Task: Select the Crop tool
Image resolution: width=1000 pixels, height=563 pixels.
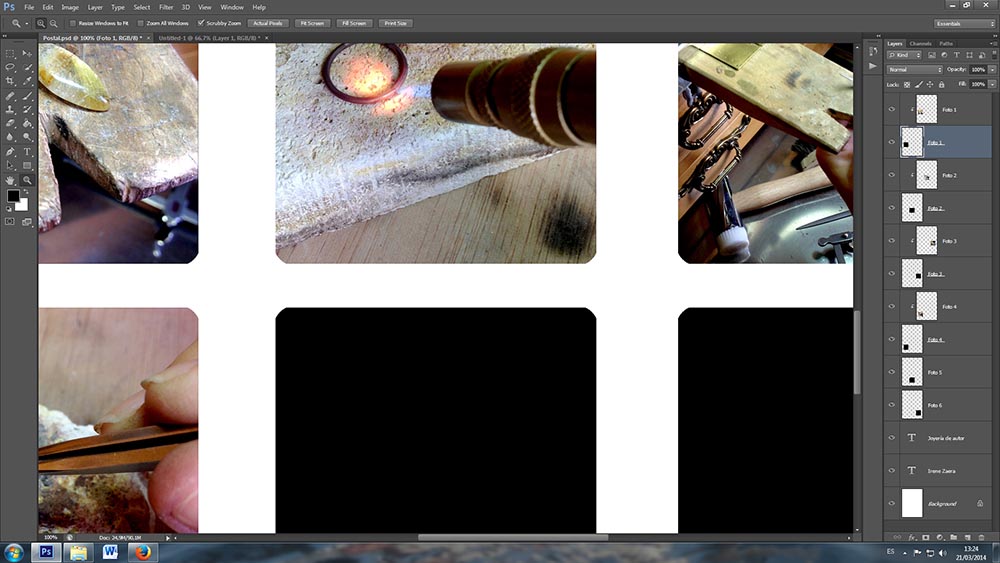Action: (10, 80)
